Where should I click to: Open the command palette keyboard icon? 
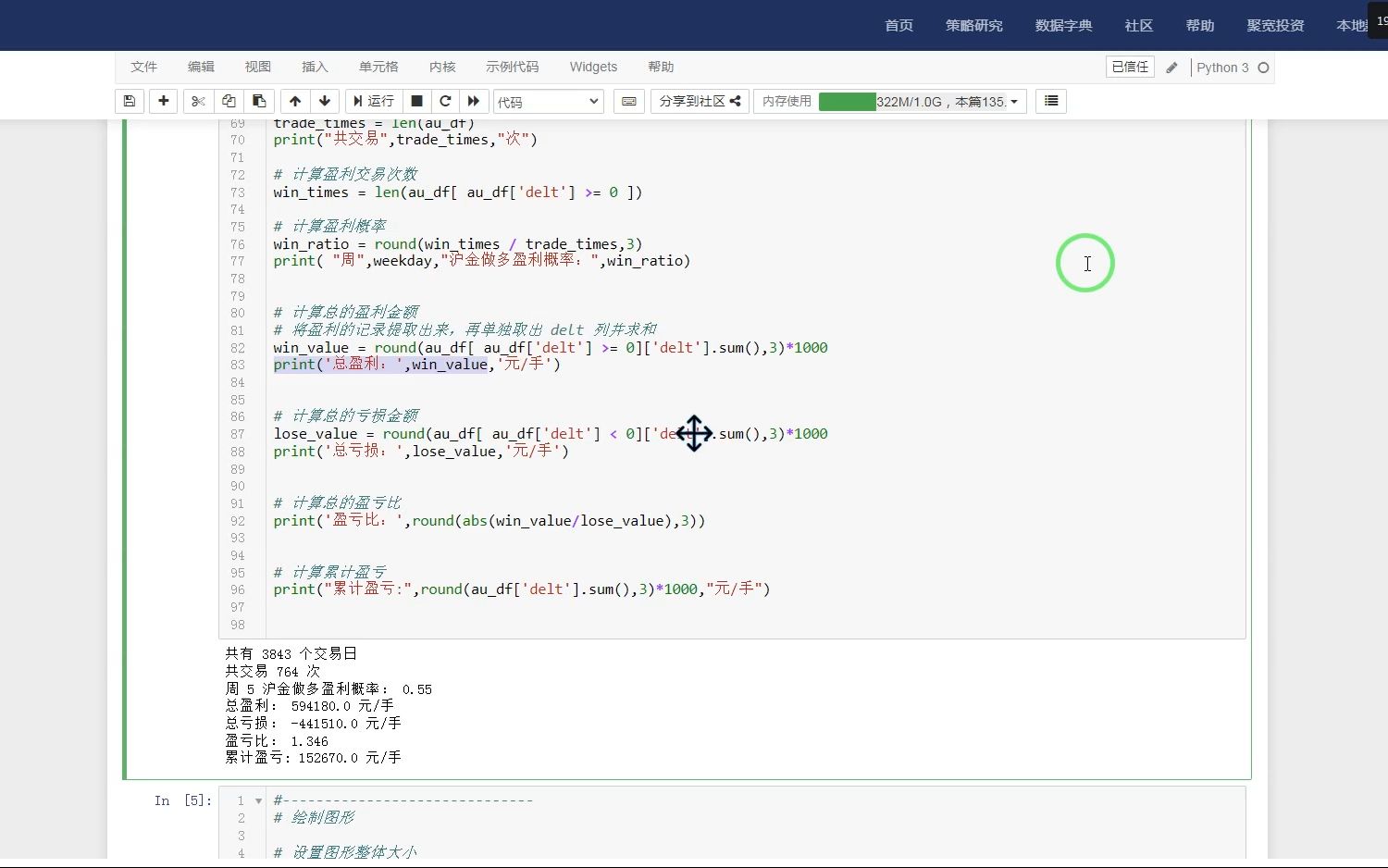pos(629,101)
